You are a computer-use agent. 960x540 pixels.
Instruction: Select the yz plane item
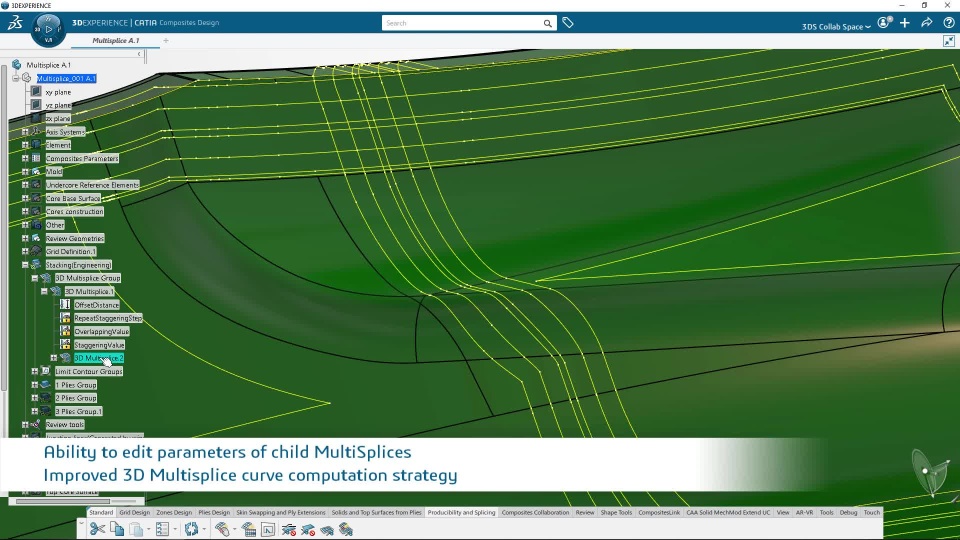click(58, 105)
